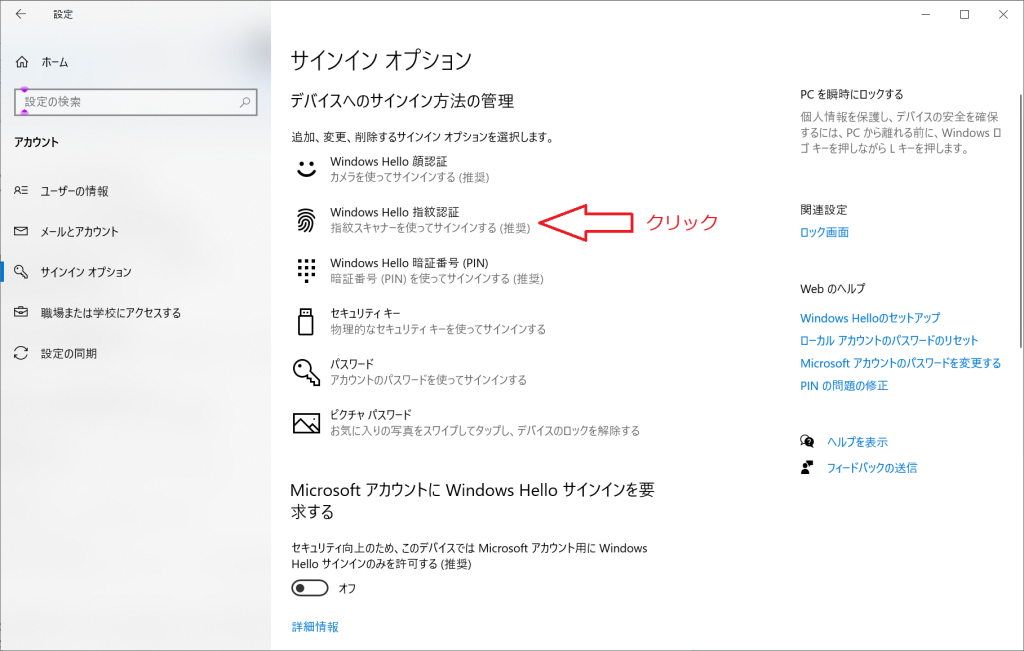Click the help chat bubble icon
Viewport: 1024px width, 651px height.
pos(807,441)
